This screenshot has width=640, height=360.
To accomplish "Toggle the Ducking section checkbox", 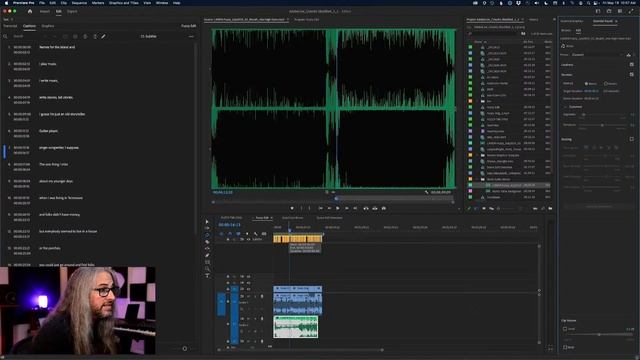I will click(x=631, y=139).
